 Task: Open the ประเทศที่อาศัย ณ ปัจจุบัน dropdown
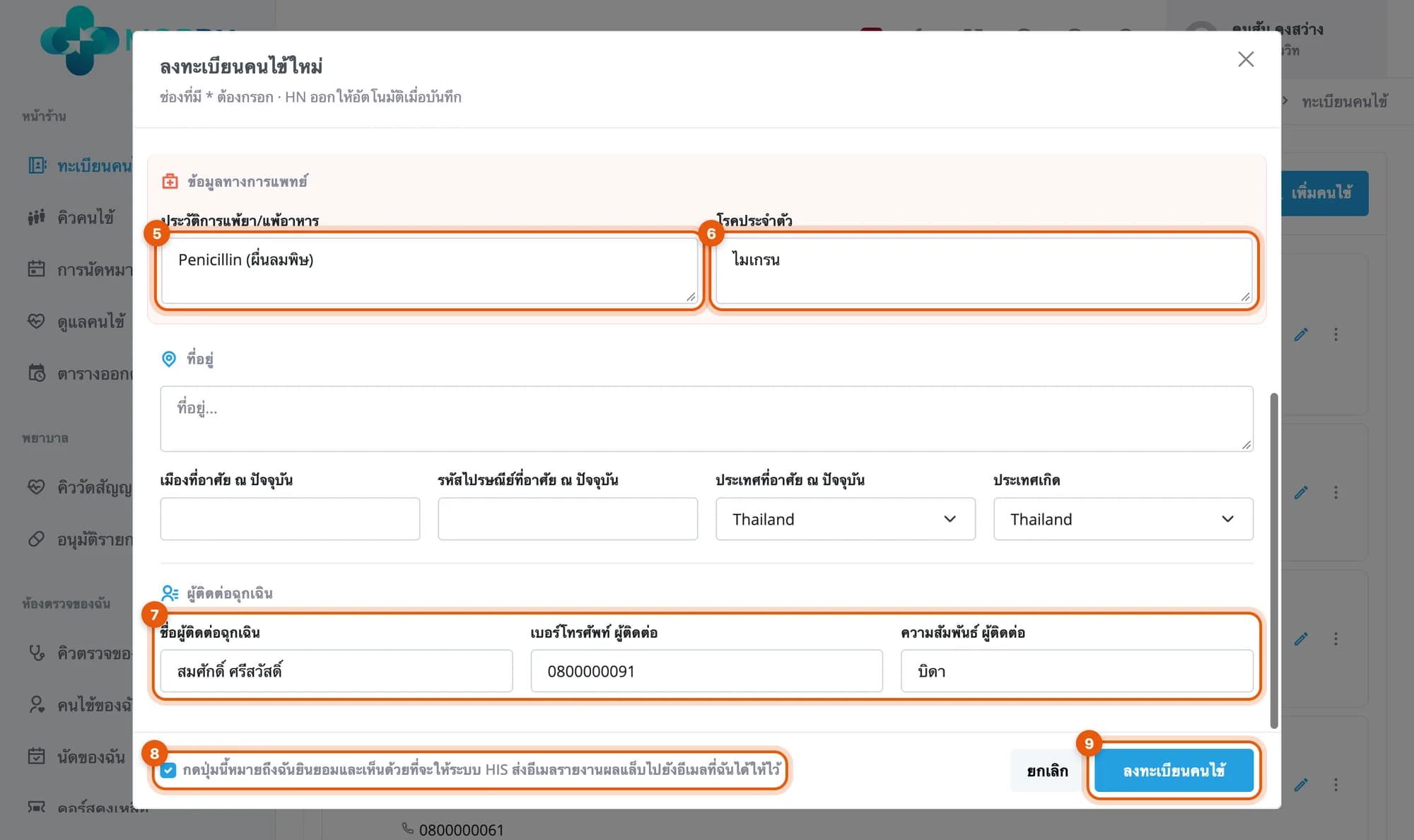point(846,519)
